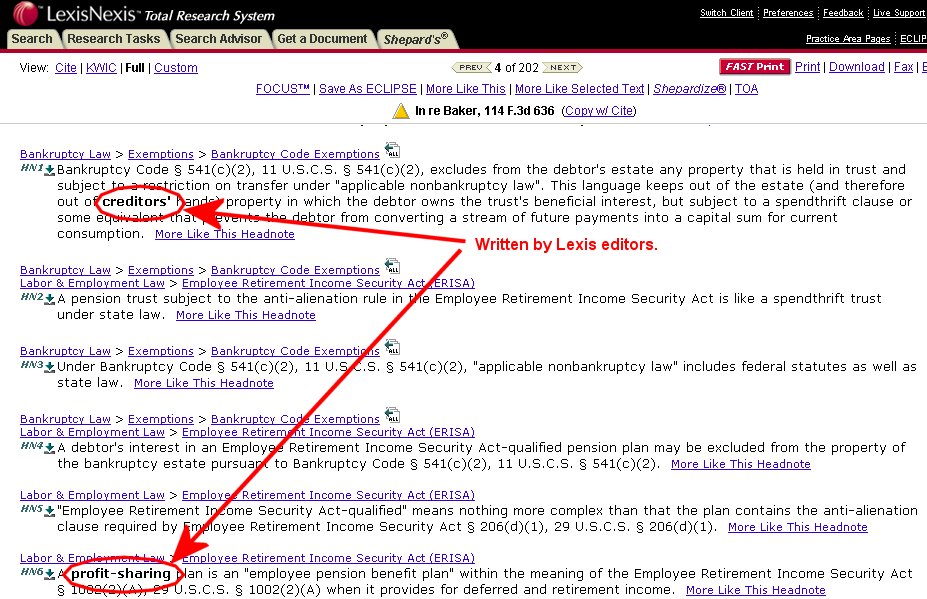Open the TOA link
927x599 pixels.
point(746,89)
